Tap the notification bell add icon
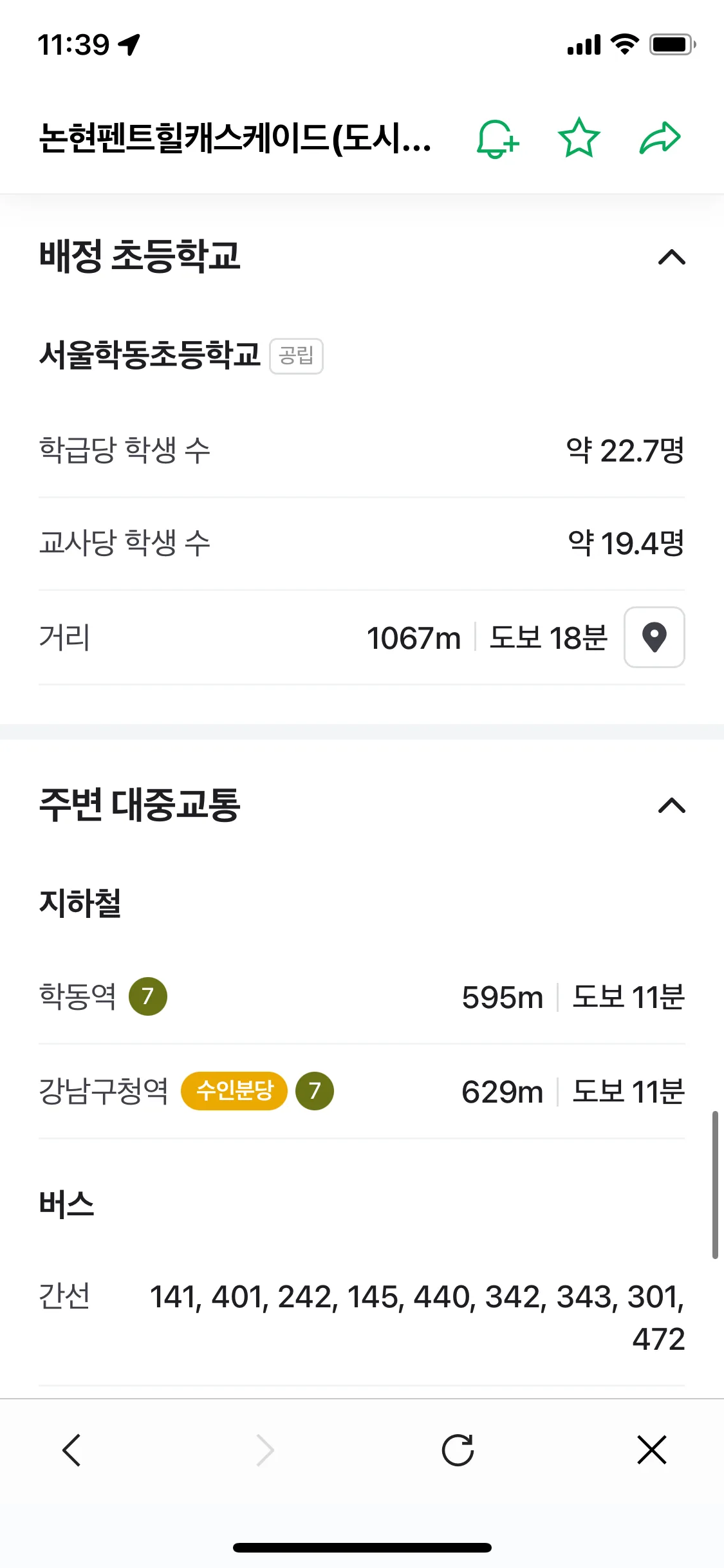724x1568 pixels. point(497,138)
